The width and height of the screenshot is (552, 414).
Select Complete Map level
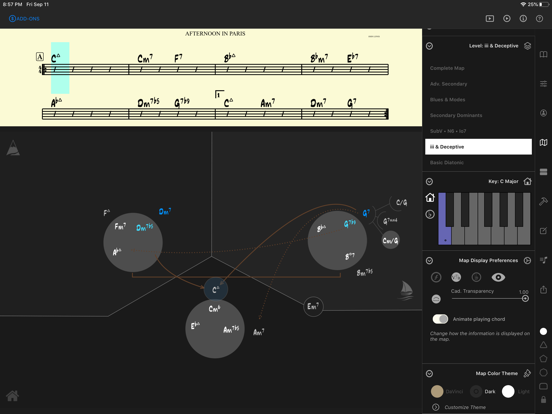click(x=478, y=68)
